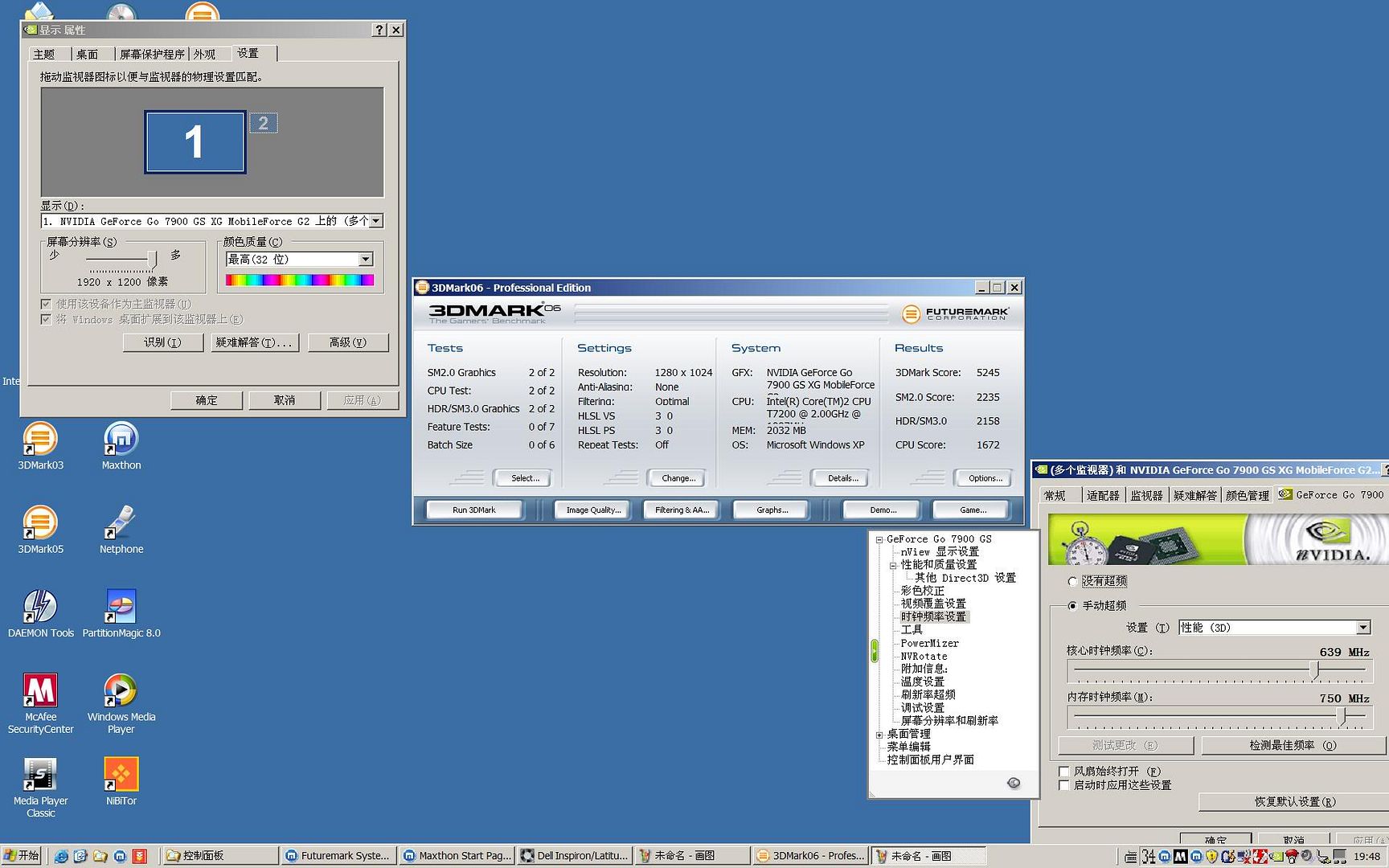Screen dimensions: 1389x868
Task: Open the 性能 (3D) settings dropdown
Action: coord(1362,628)
